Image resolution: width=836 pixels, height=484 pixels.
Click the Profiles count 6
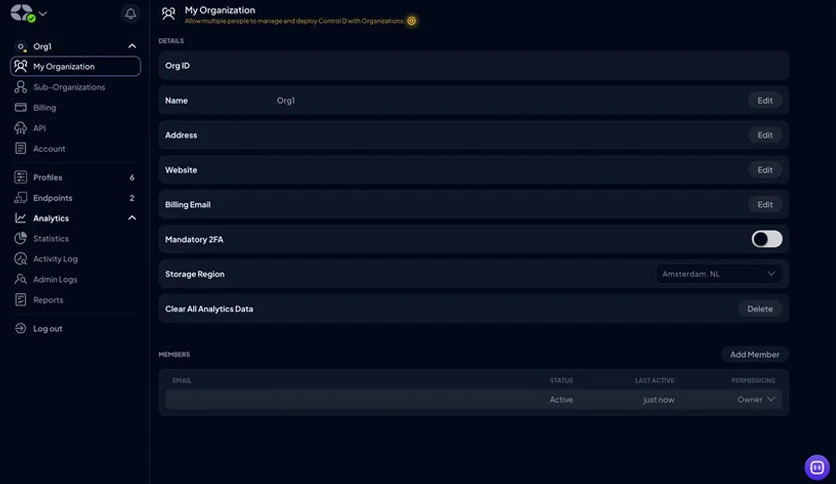132,178
